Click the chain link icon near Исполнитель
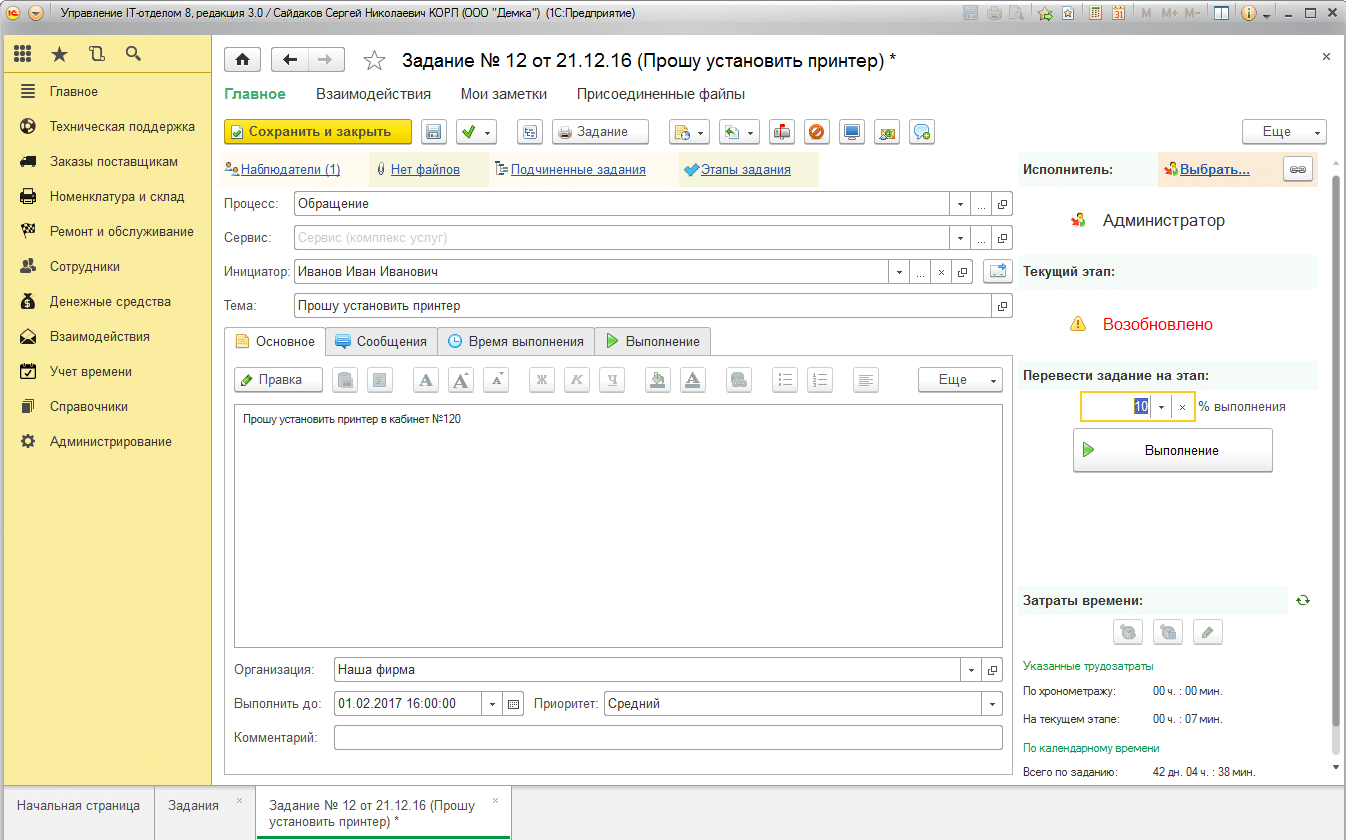 click(x=1297, y=170)
